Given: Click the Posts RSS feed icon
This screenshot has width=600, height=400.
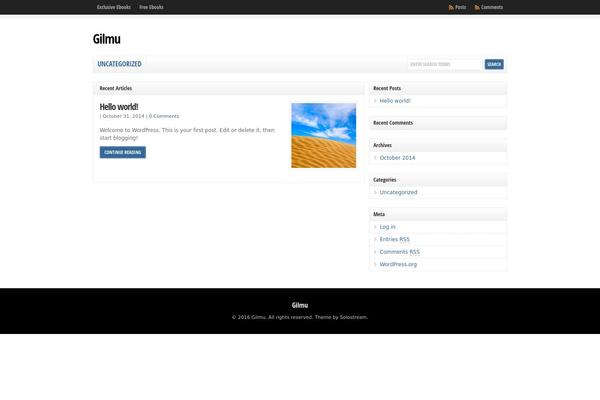Looking at the screenshot, I should click(451, 7).
